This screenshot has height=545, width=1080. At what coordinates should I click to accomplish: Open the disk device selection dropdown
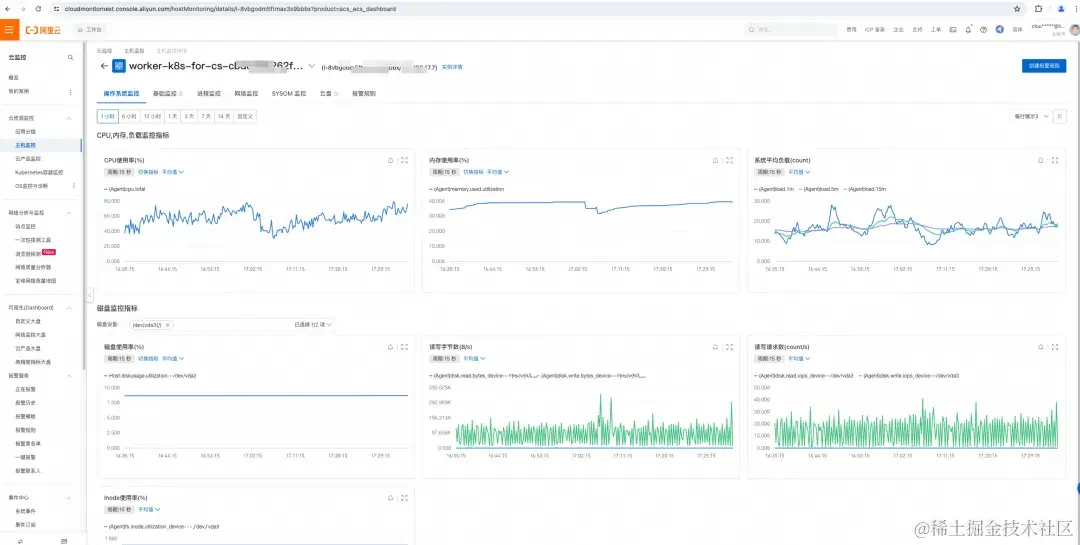pyautogui.click(x=232, y=325)
